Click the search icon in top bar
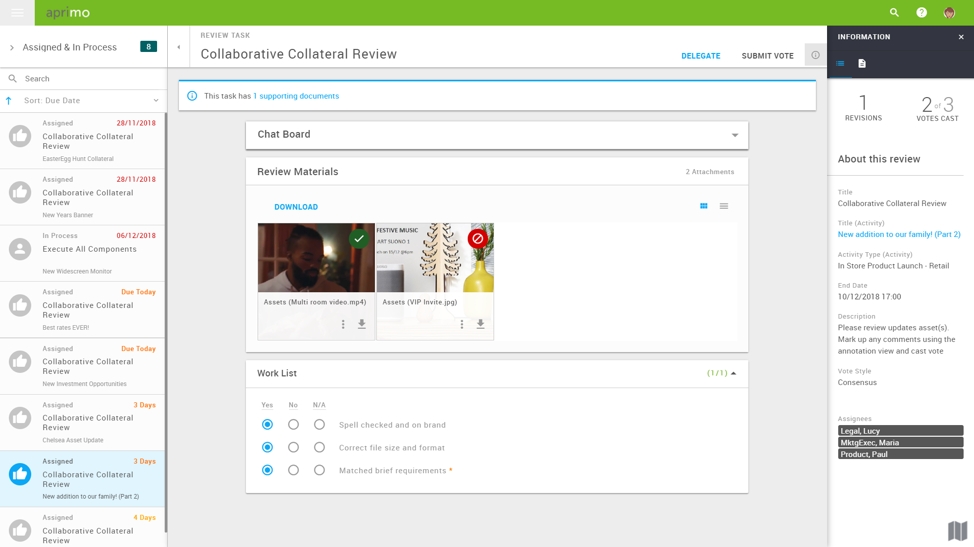The width and height of the screenshot is (974, 547). [894, 13]
